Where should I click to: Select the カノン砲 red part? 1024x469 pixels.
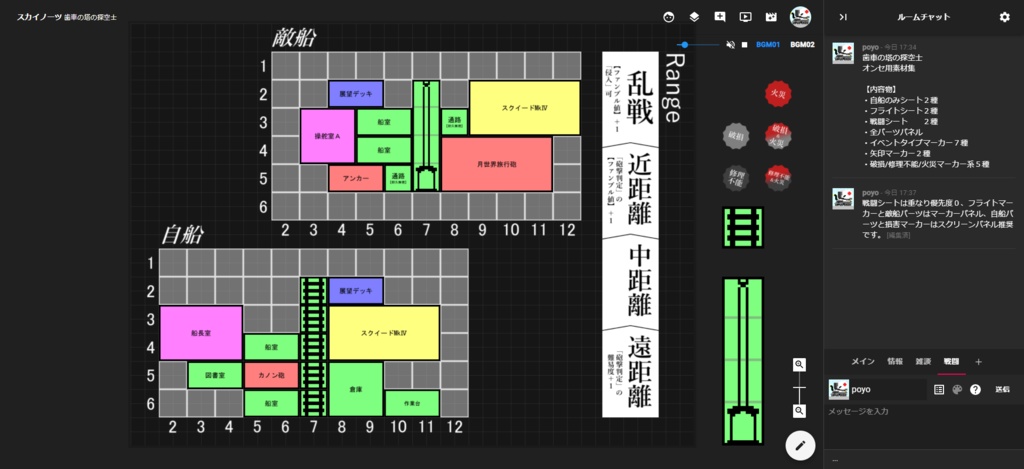[x=271, y=376]
